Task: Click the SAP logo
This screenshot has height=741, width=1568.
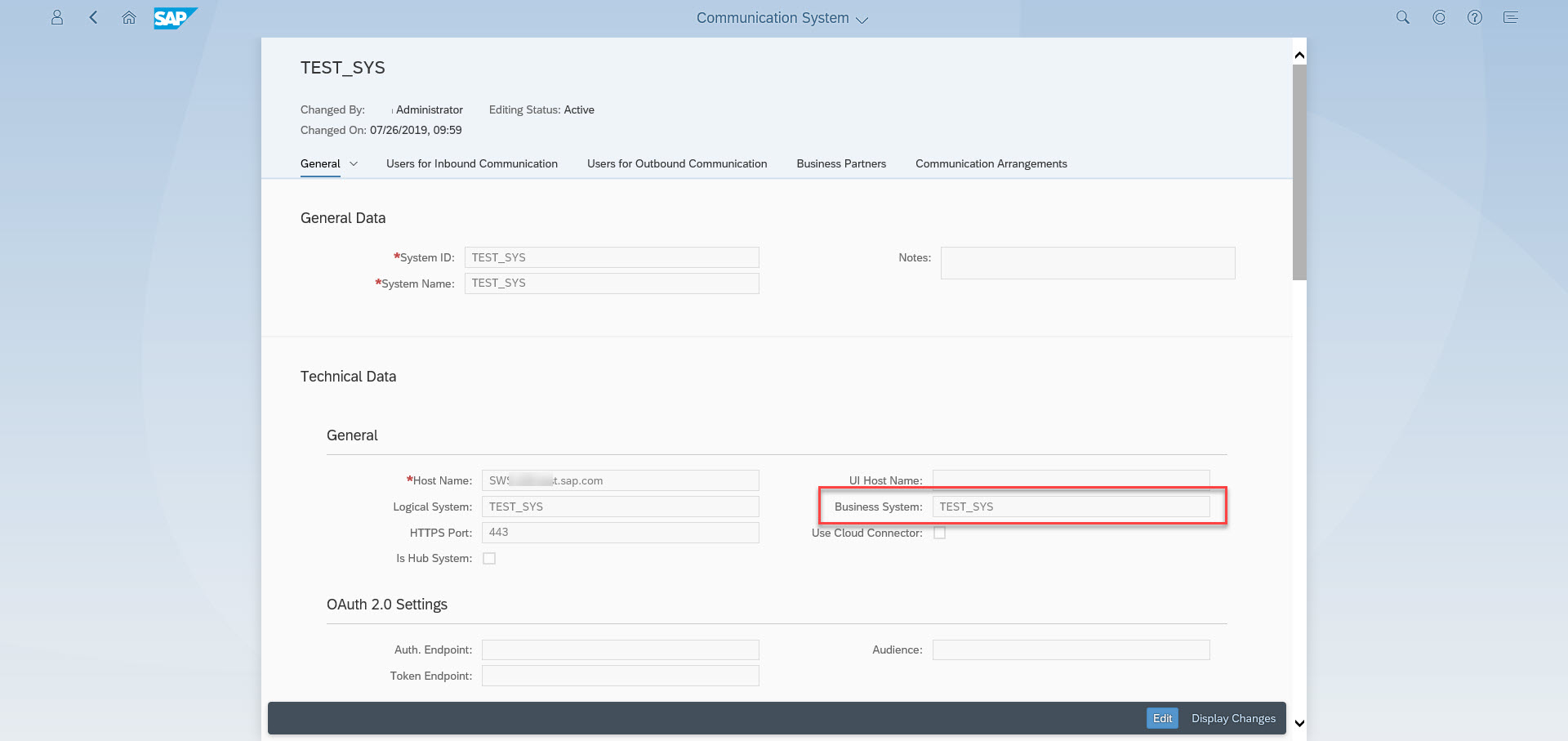Action: (x=175, y=18)
